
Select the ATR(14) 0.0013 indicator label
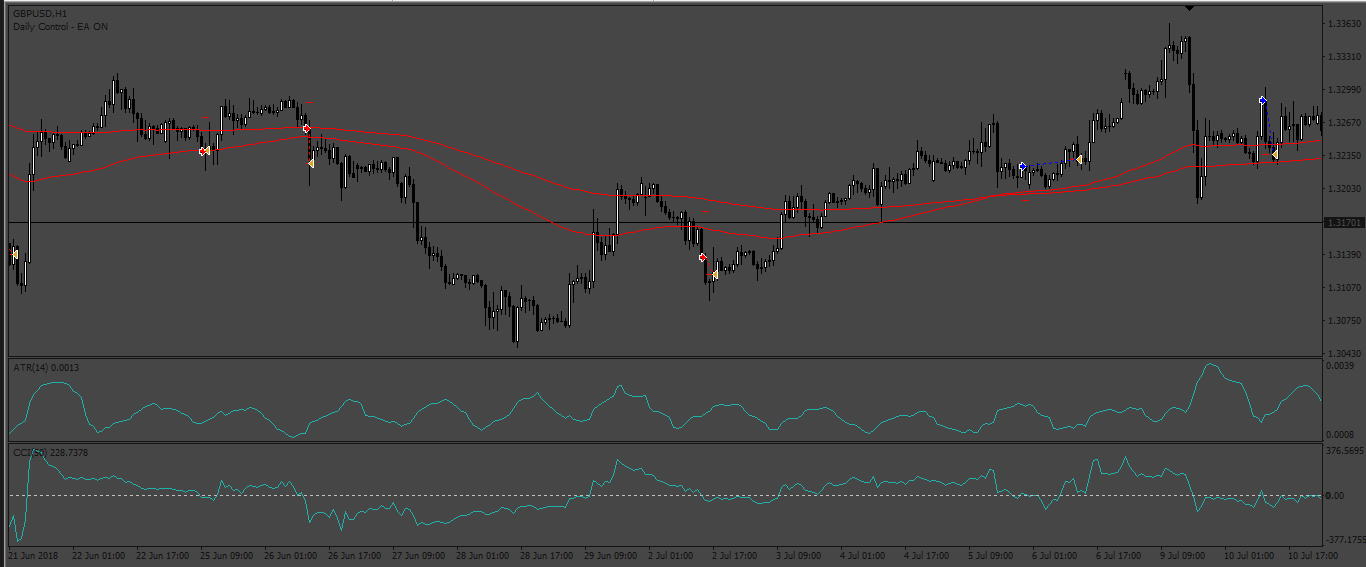pyautogui.click(x=46, y=368)
